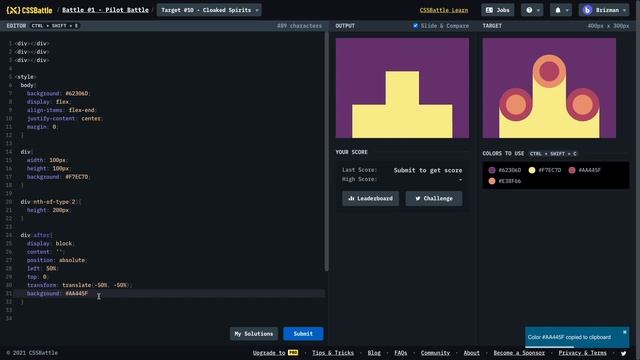The image size is (640, 360).
Task: Copy color #E38F66 swatch
Action: pyautogui.click(x=492, y=181)
